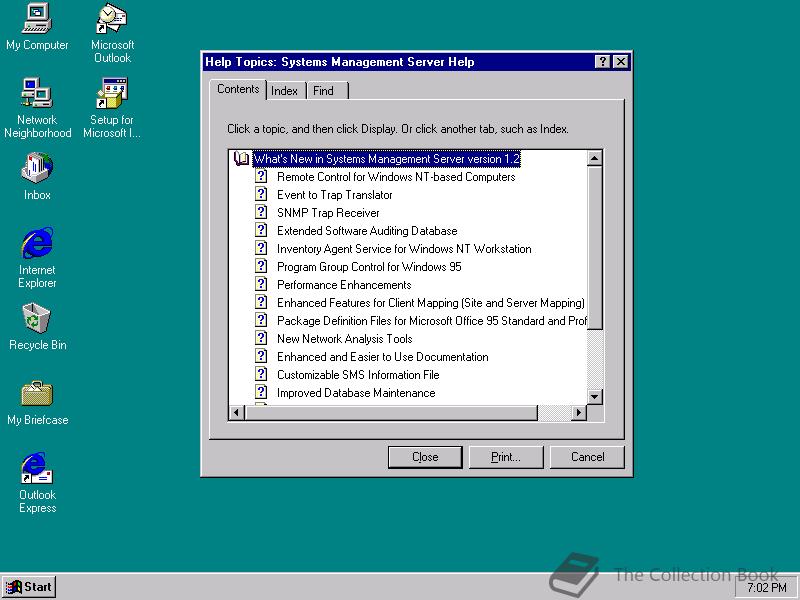Open the Start menu
Screen dimensions: 800x600
tap(29, 587)
